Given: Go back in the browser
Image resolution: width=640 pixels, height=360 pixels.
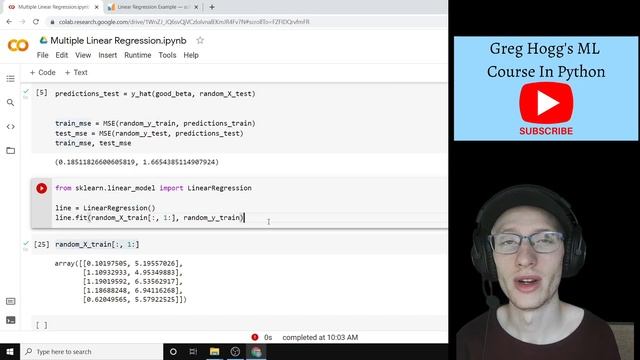Looking at the screenshot, I should 9,22.
